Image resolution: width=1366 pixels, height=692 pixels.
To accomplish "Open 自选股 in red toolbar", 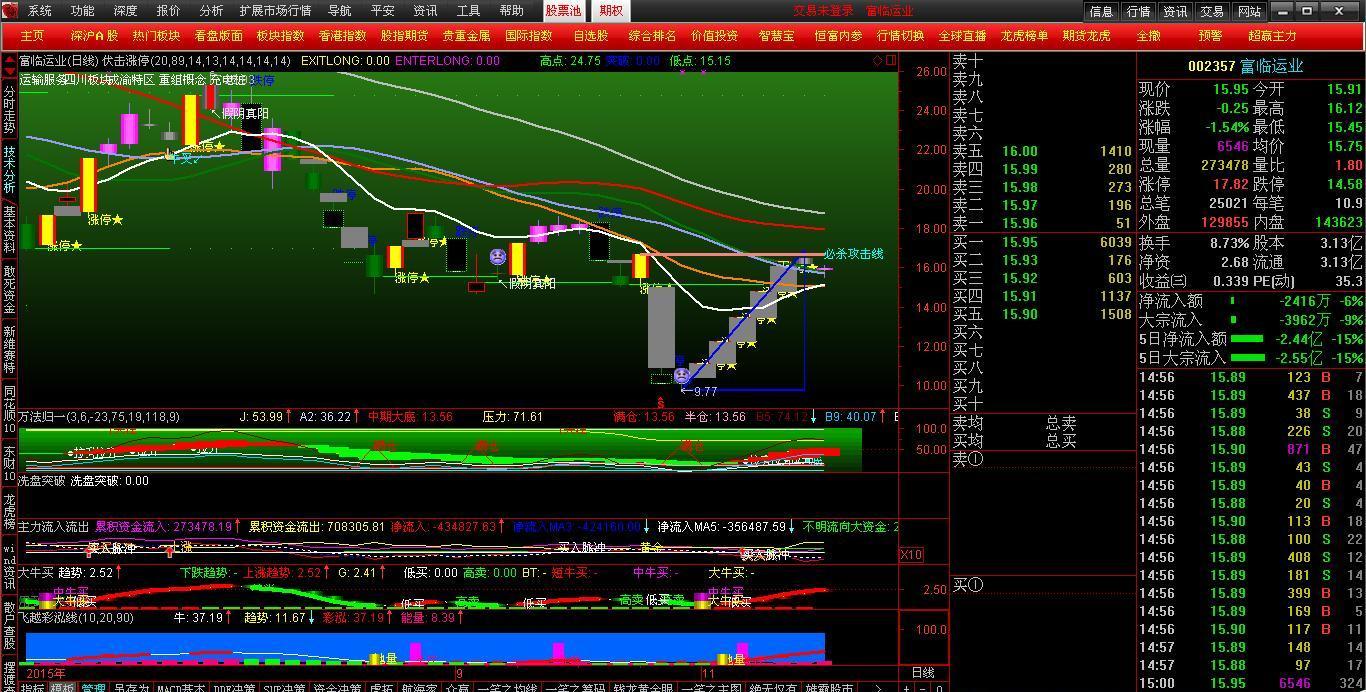I will (x=590, y=35).
